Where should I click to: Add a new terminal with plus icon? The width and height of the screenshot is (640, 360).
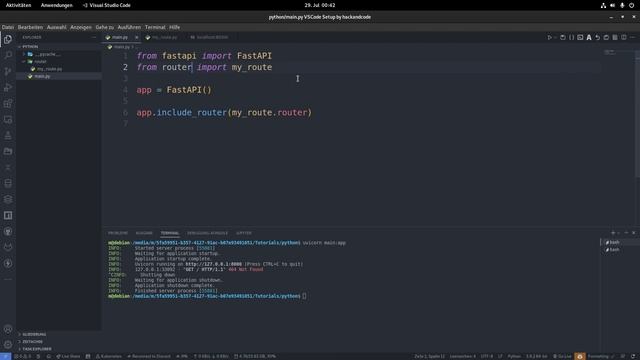(x=613, y=233)
